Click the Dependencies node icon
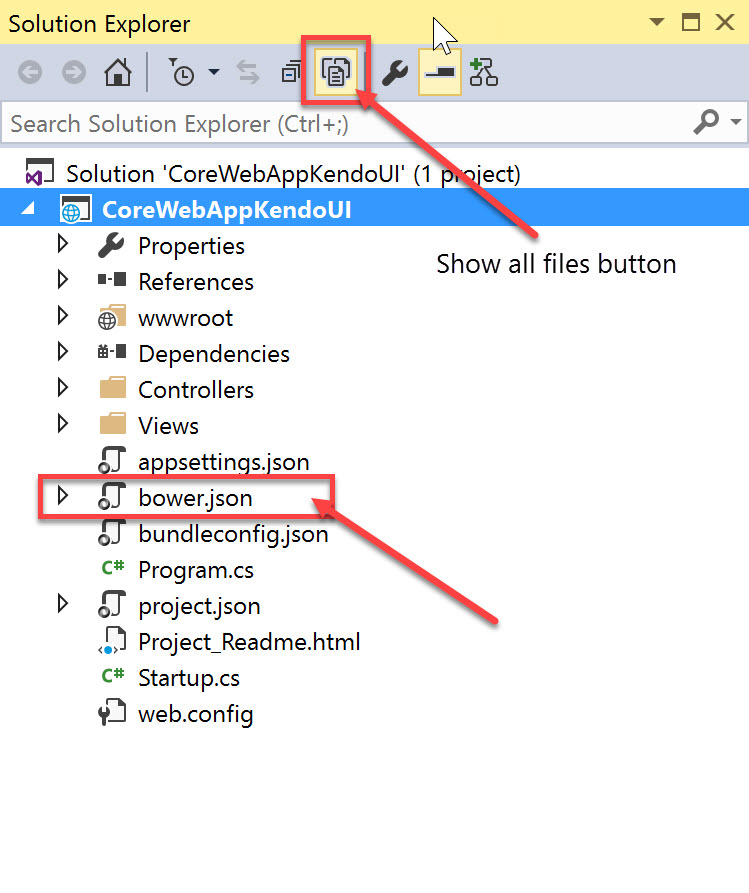This screenshot has width=749, height=893. click(112, 351)
